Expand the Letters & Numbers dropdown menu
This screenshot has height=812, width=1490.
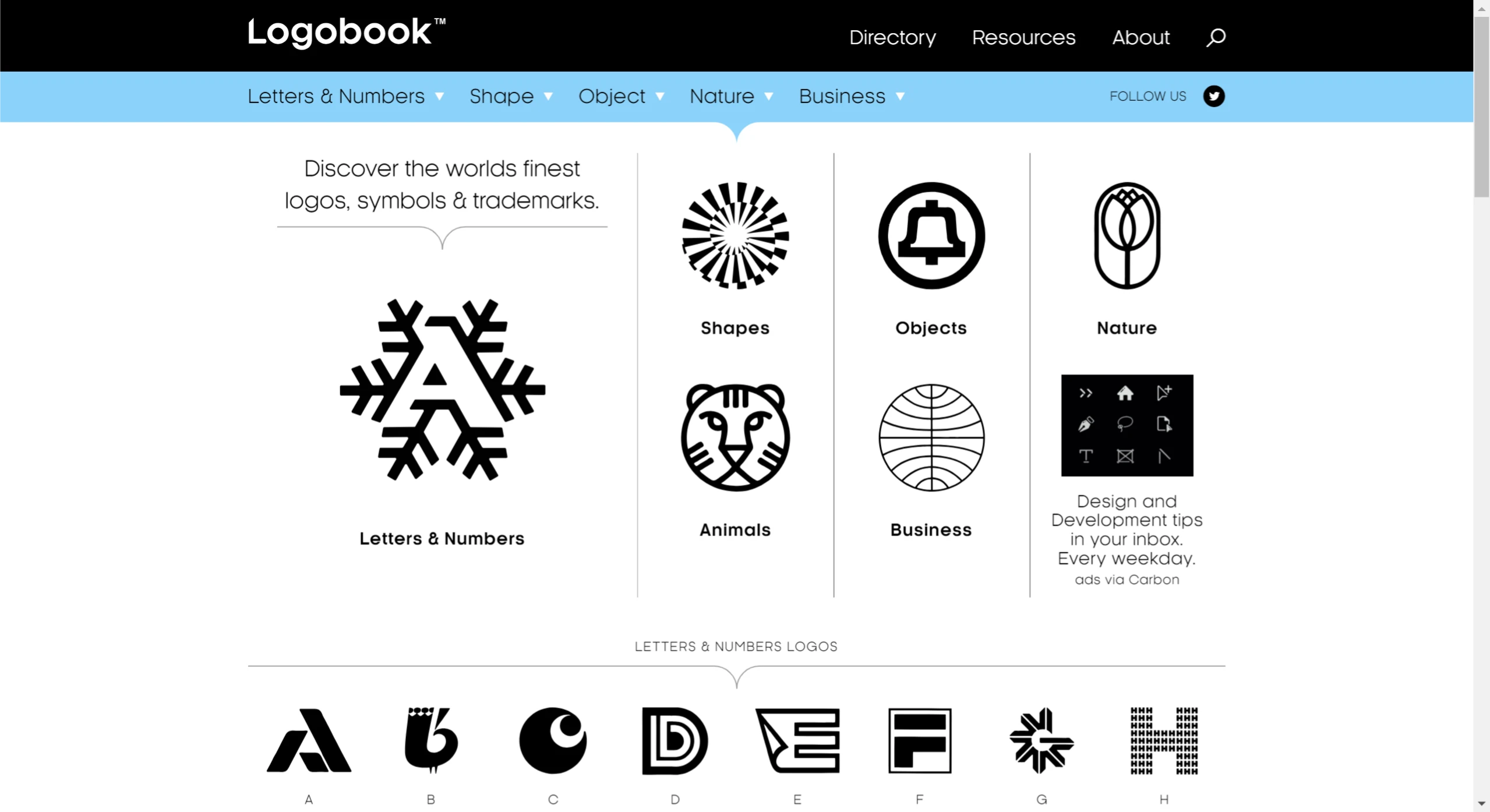pos(337,96)
